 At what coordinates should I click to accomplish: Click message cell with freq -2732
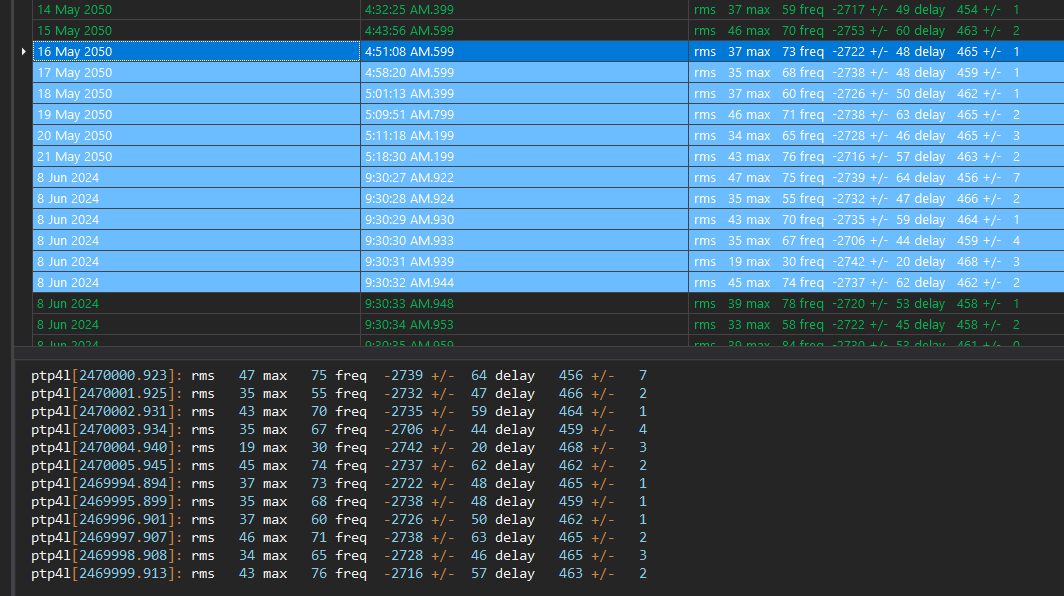point(877,199)
